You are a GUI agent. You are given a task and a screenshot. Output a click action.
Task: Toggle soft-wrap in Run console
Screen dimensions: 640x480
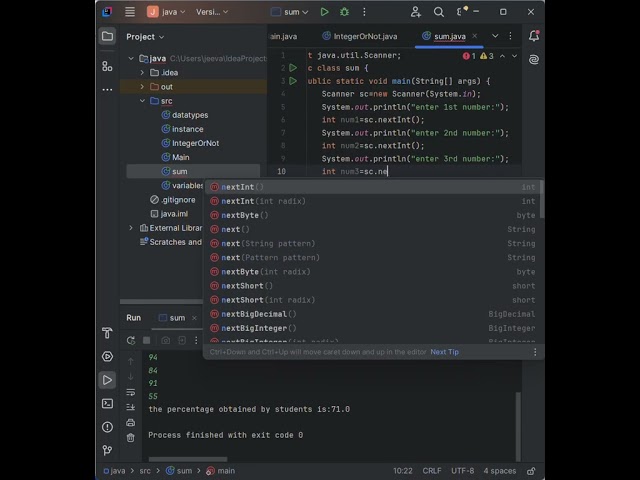(131, 392)
